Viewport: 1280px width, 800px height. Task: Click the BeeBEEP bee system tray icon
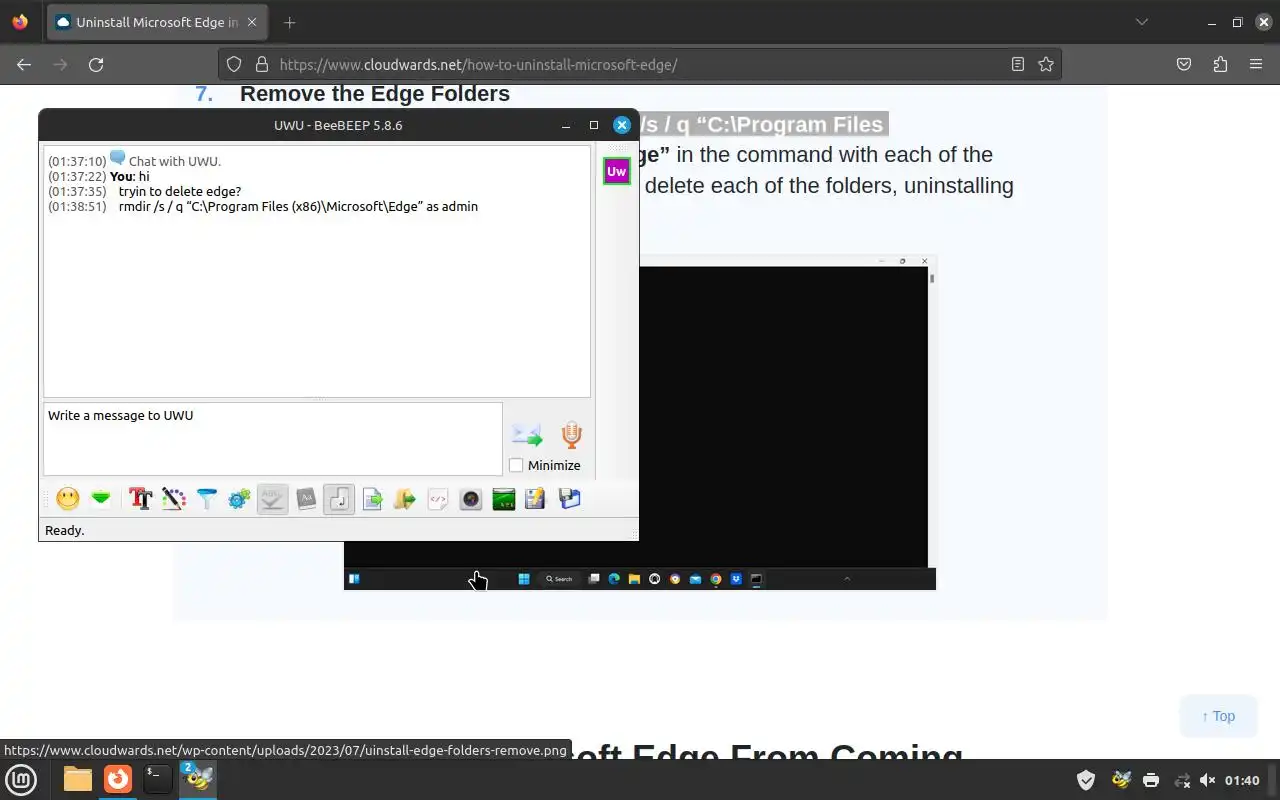tap(1121, 780)
